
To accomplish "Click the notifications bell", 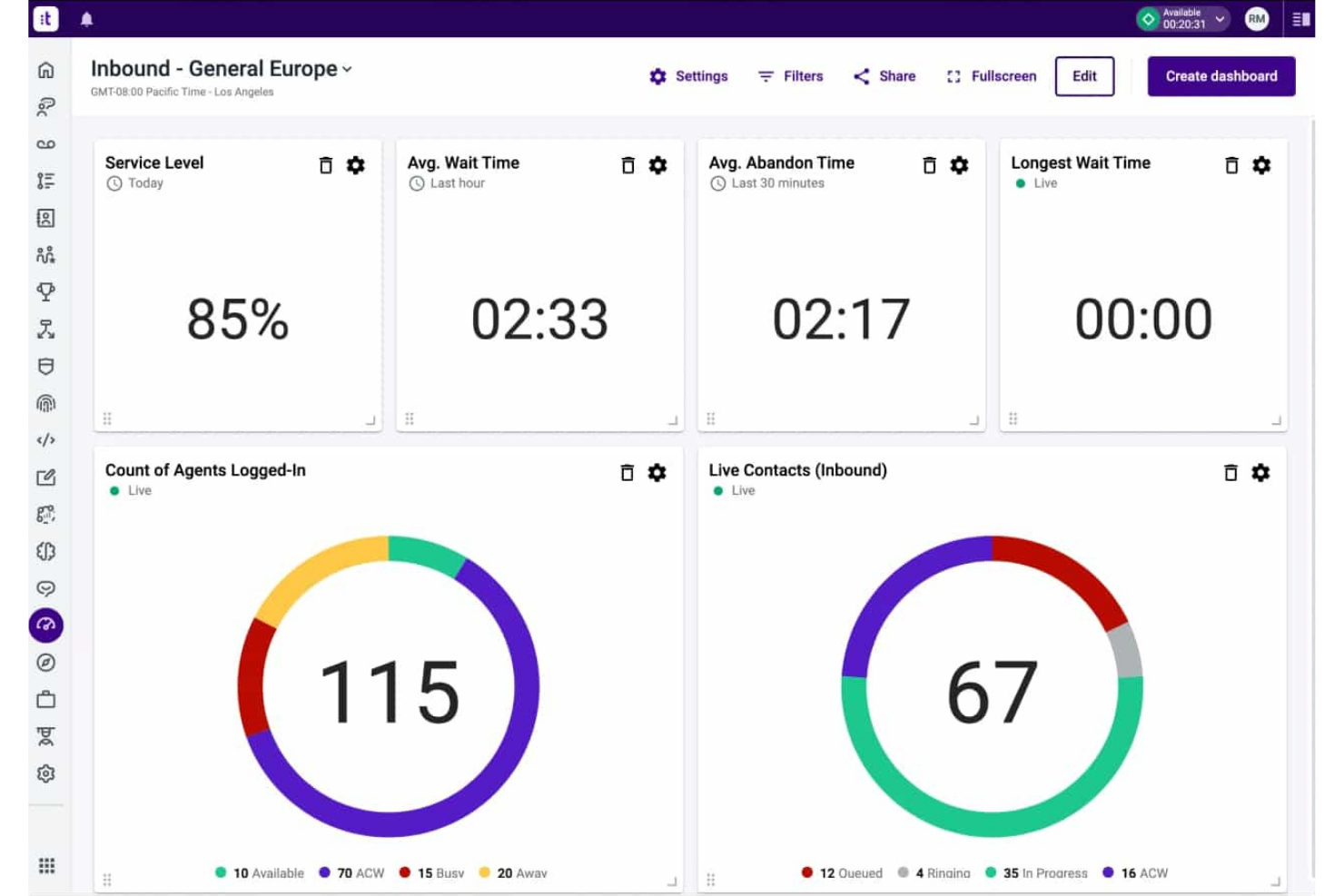I will click(x=86, y=18).
